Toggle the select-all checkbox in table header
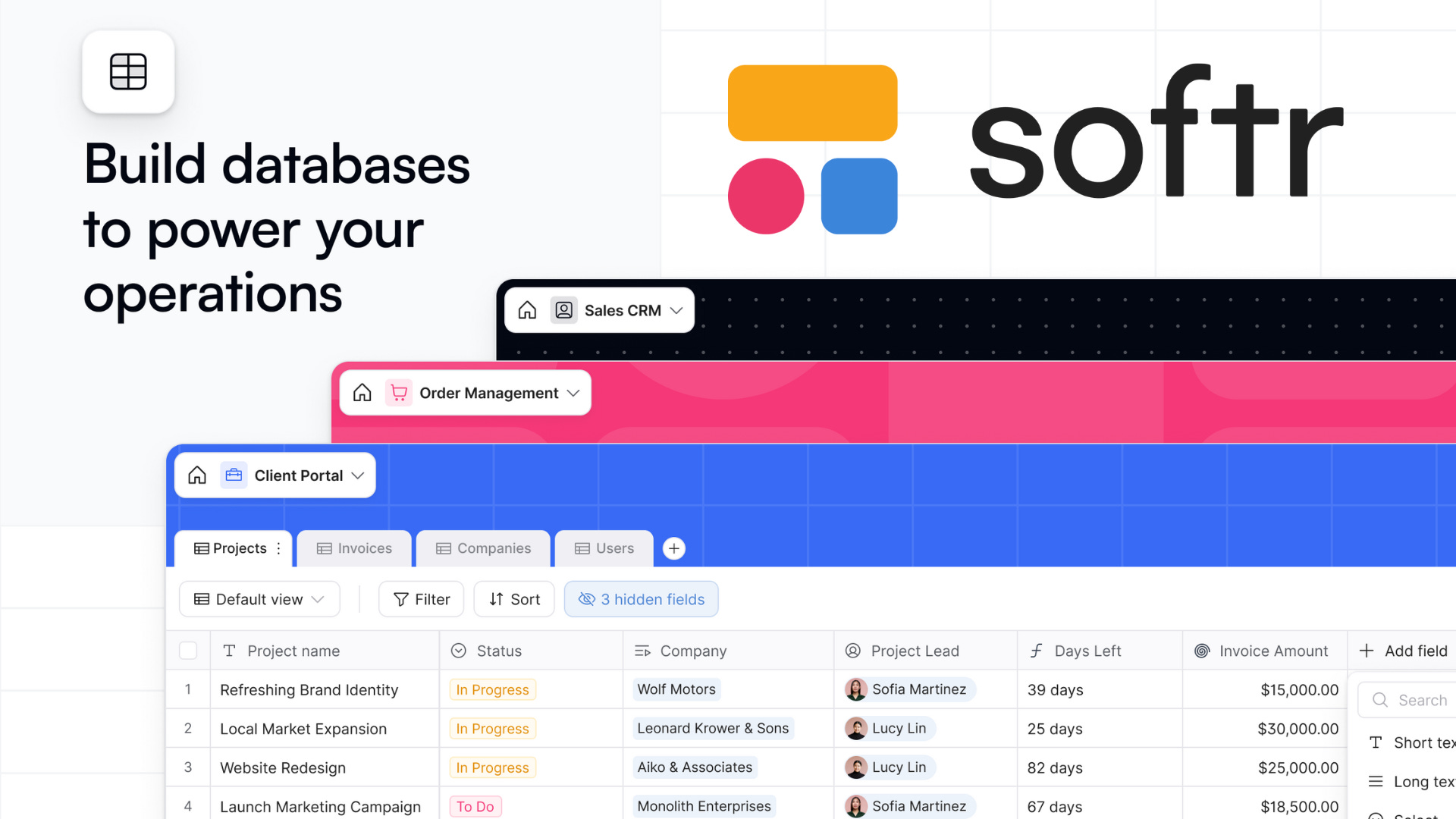This screenshot has width=1456, height=819. click(x=188, y=651)
